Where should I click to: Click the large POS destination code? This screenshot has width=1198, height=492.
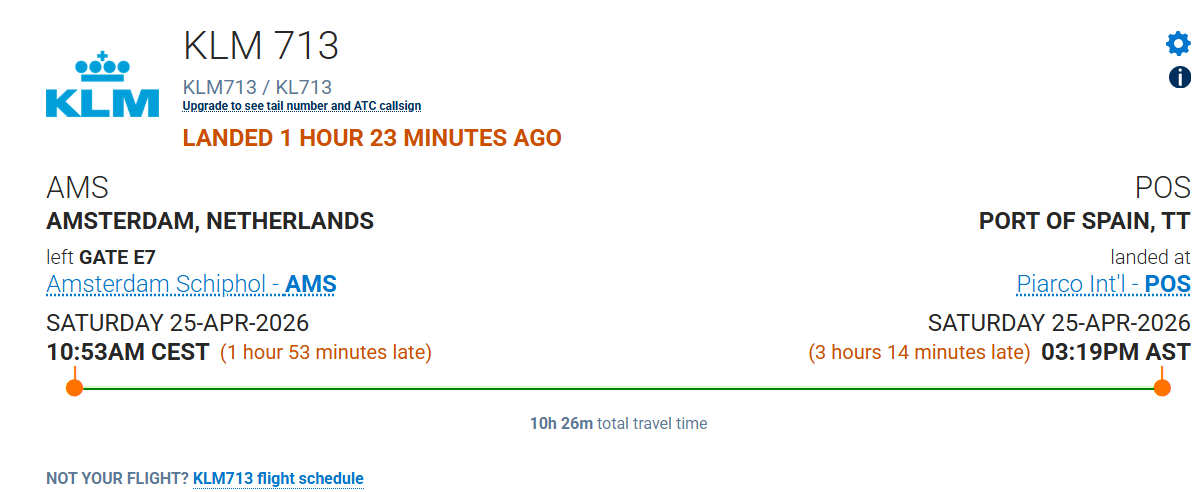click(1162, 188)
